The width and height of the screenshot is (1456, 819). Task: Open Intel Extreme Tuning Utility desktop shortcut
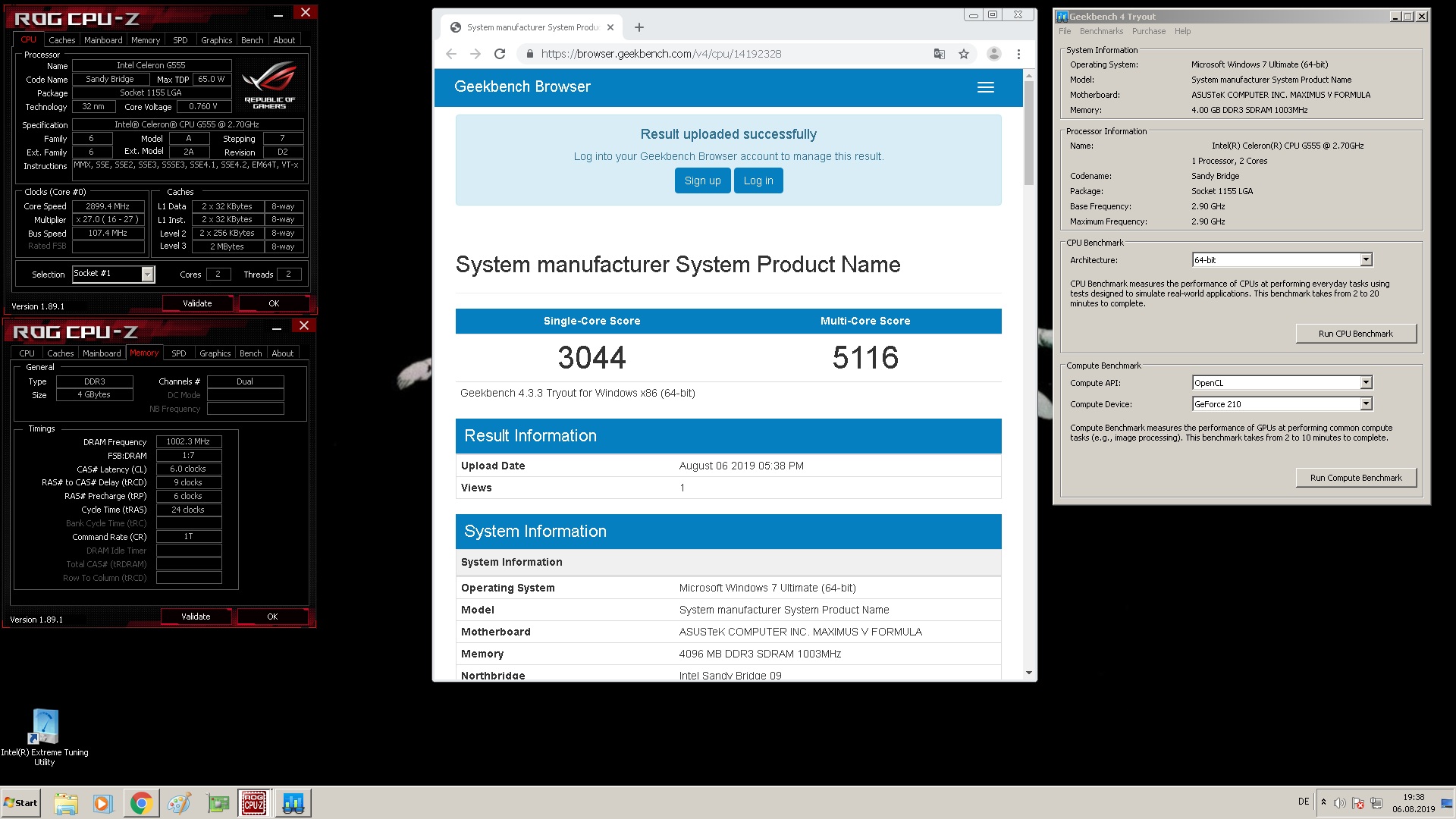click(x=44, y=737)
